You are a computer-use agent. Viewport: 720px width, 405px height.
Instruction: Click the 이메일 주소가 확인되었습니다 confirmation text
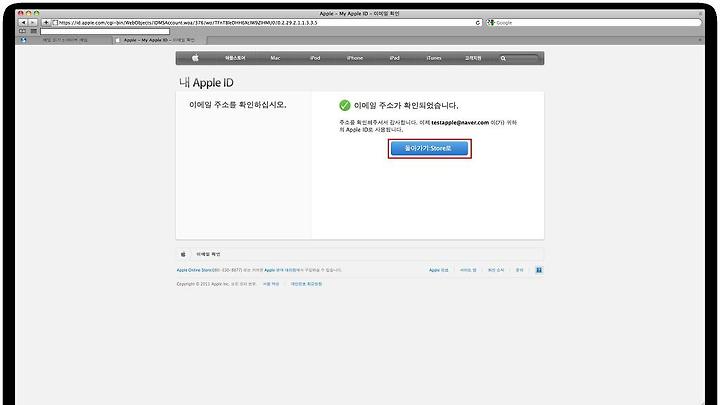(x=406, y=106)
